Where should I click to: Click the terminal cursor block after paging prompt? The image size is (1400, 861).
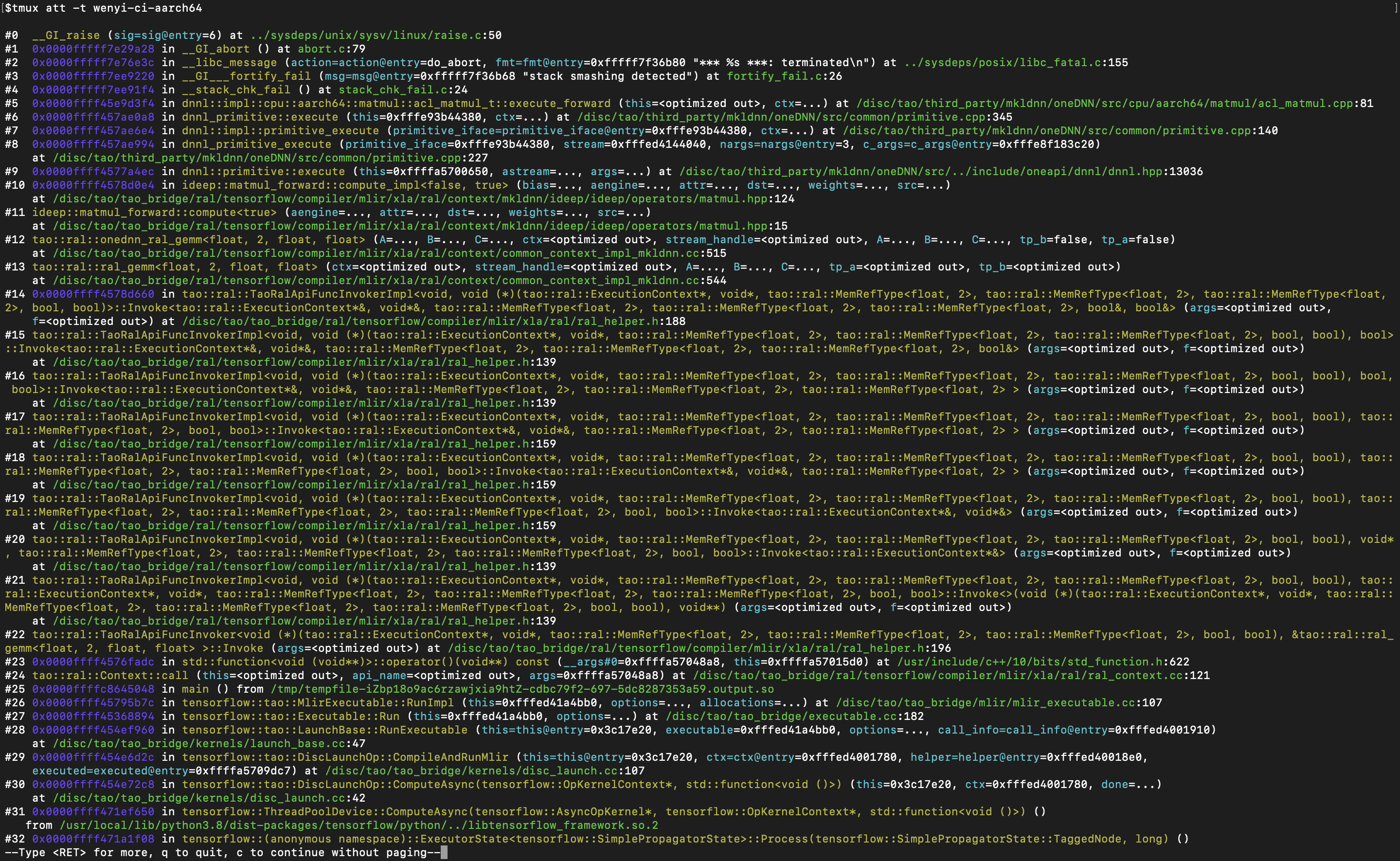[x=444, y=853]
